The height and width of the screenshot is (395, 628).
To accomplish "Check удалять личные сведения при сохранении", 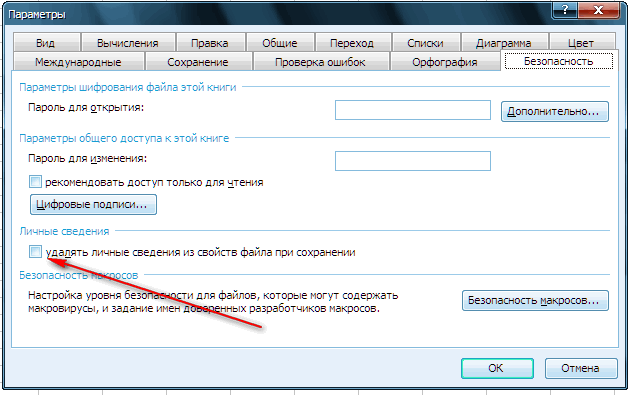I will click(35, 252).
